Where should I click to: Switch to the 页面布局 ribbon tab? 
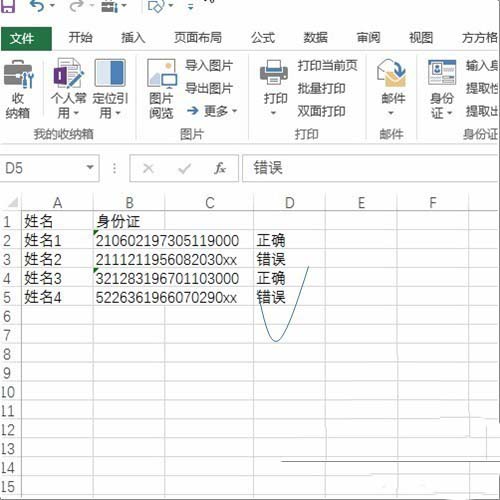point(198,38)
